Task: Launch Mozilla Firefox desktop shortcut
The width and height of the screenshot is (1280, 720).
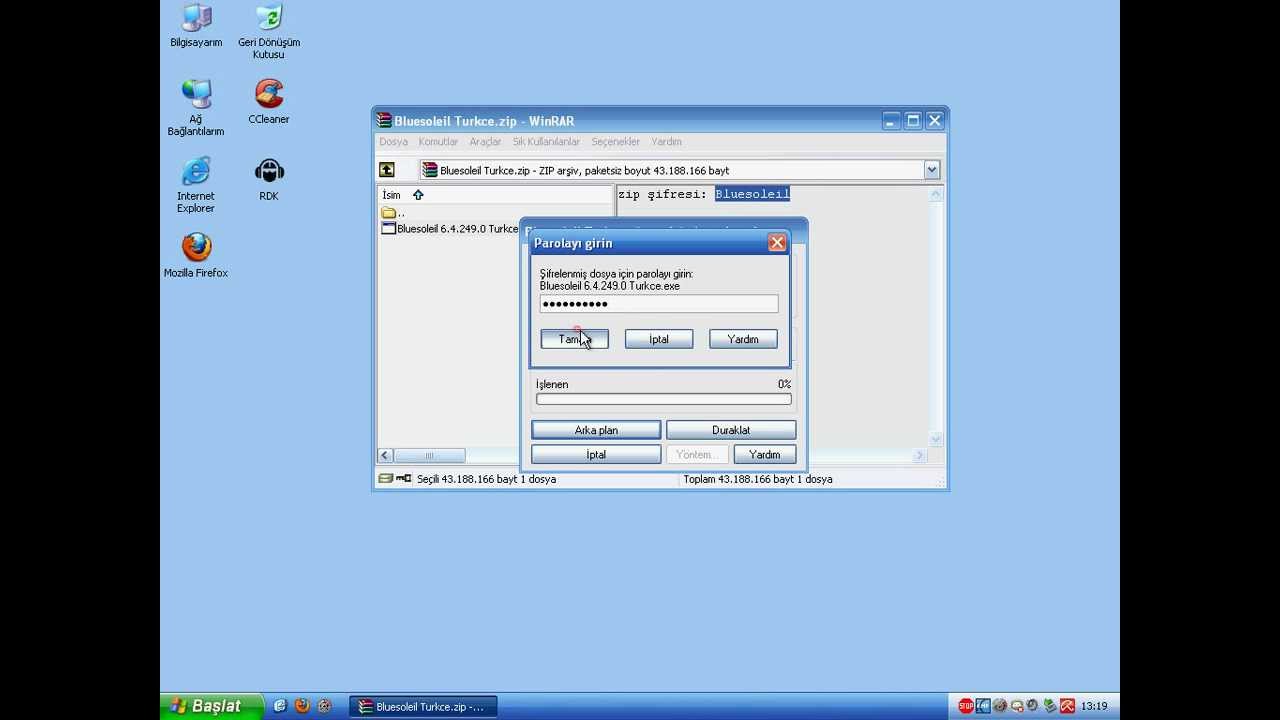Action: pyautogui.click(x=196, y=256)
